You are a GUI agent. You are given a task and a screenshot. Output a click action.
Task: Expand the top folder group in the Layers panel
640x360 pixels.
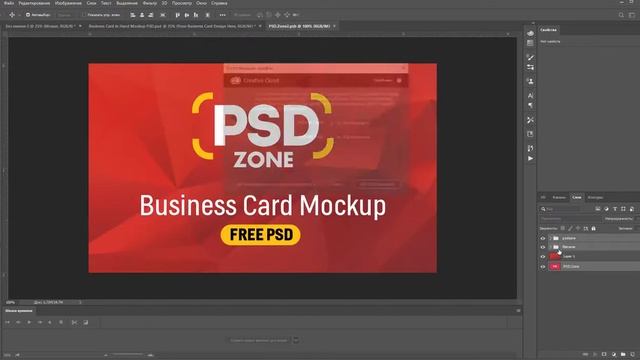click(550, 238)
